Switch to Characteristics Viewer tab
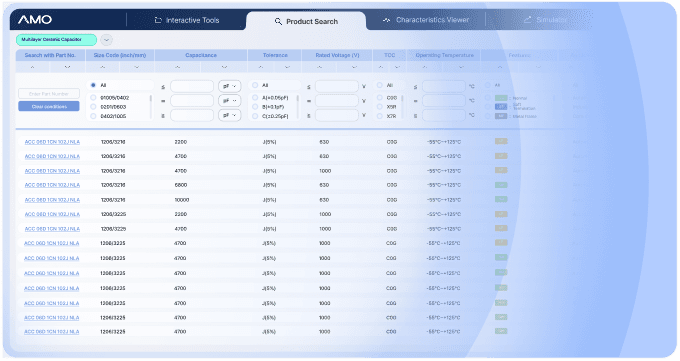 (426, 20)
